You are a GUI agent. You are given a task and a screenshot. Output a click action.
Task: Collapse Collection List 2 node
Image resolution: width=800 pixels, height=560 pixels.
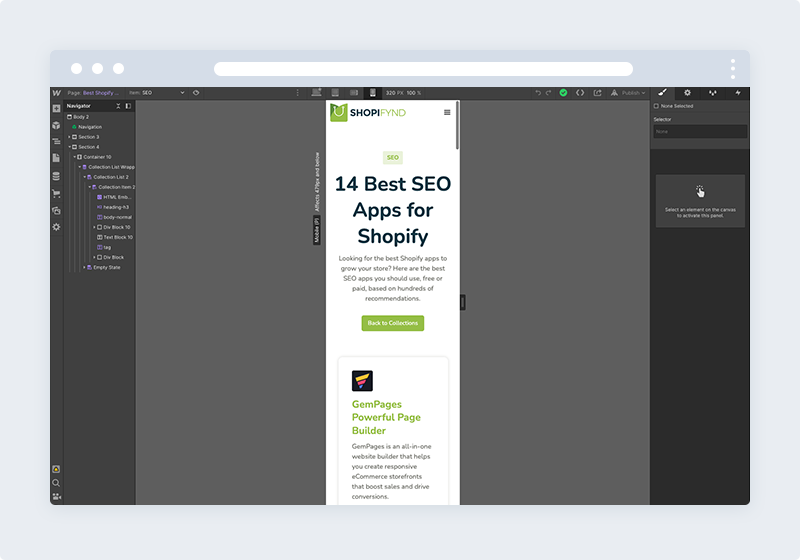coord(85,177)
